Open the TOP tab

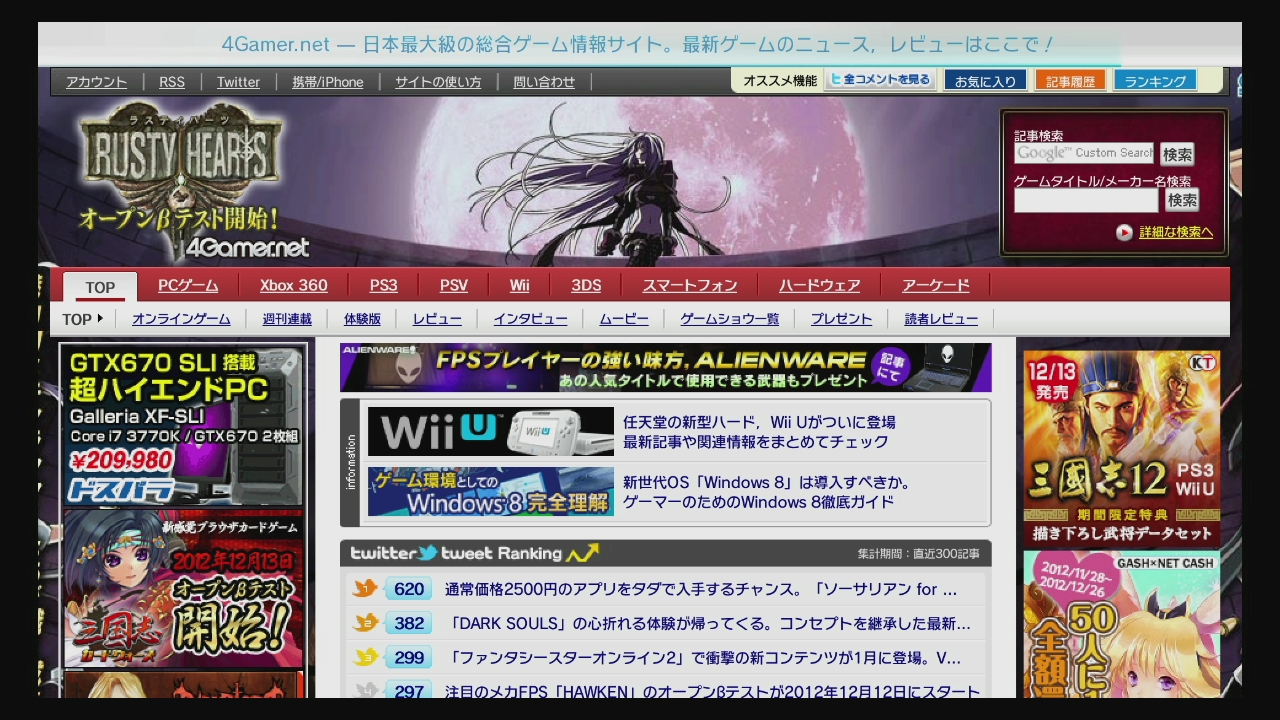[100, 286]
